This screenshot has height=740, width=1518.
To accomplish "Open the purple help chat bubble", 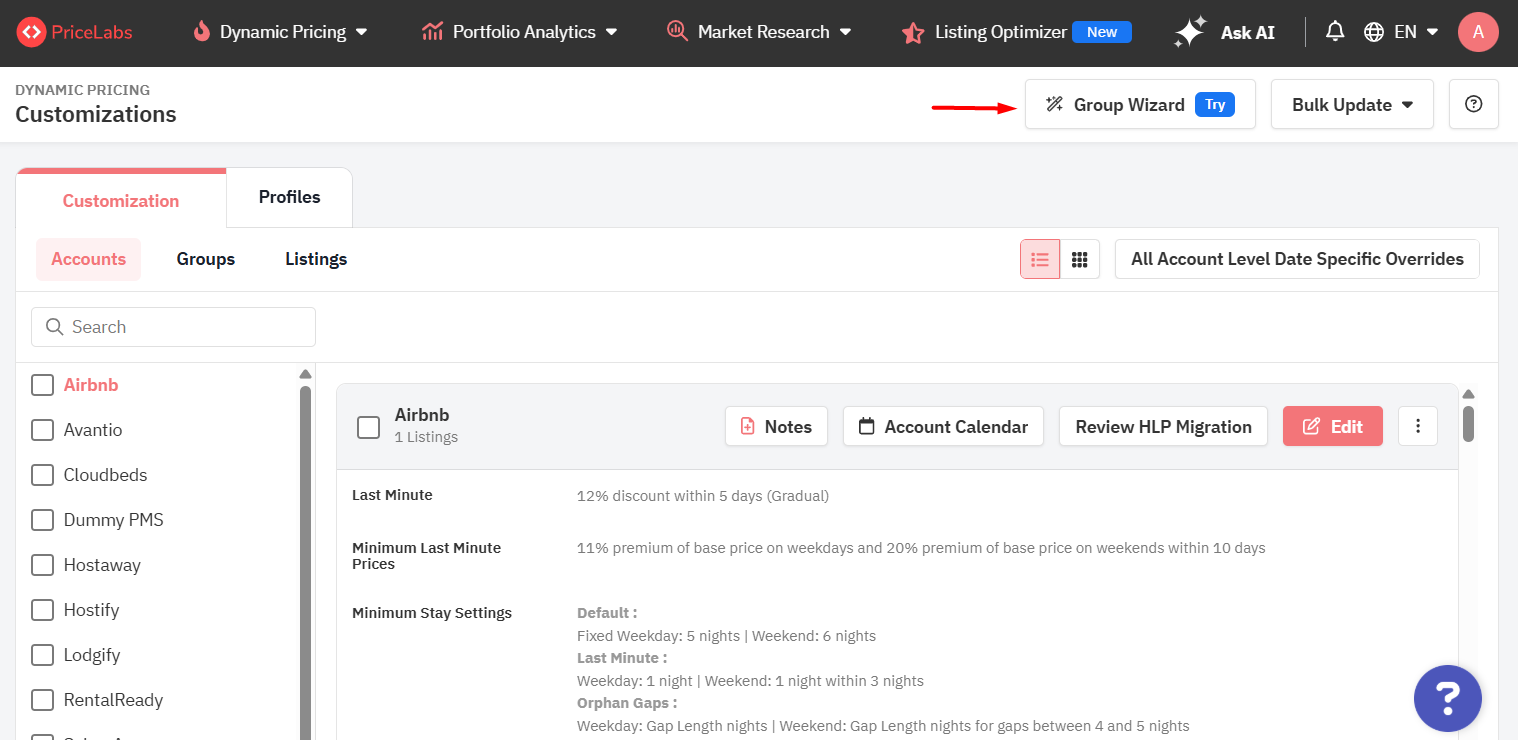I will (x=1447, y=697).
